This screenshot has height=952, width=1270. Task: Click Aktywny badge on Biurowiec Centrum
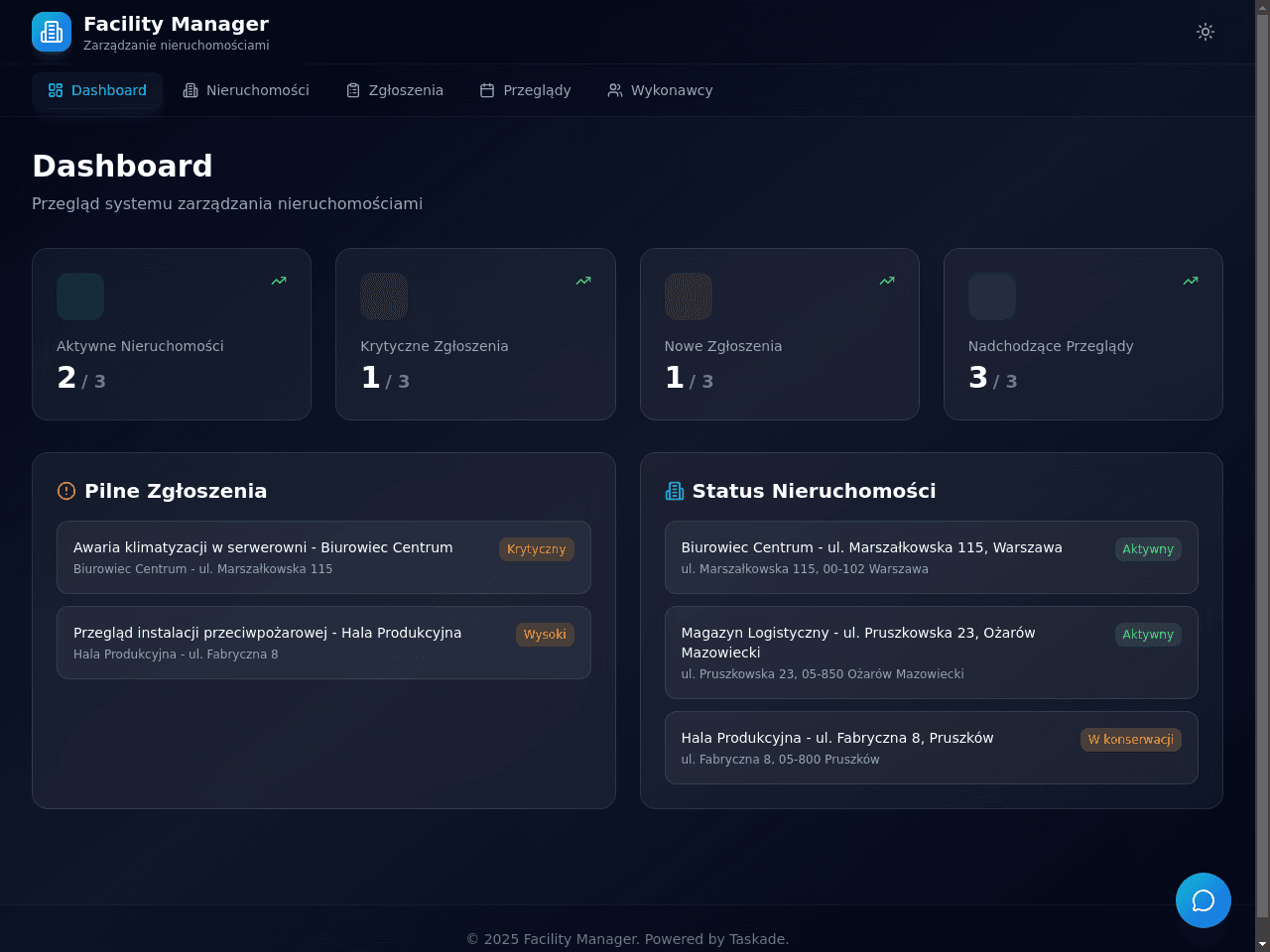1148,549
